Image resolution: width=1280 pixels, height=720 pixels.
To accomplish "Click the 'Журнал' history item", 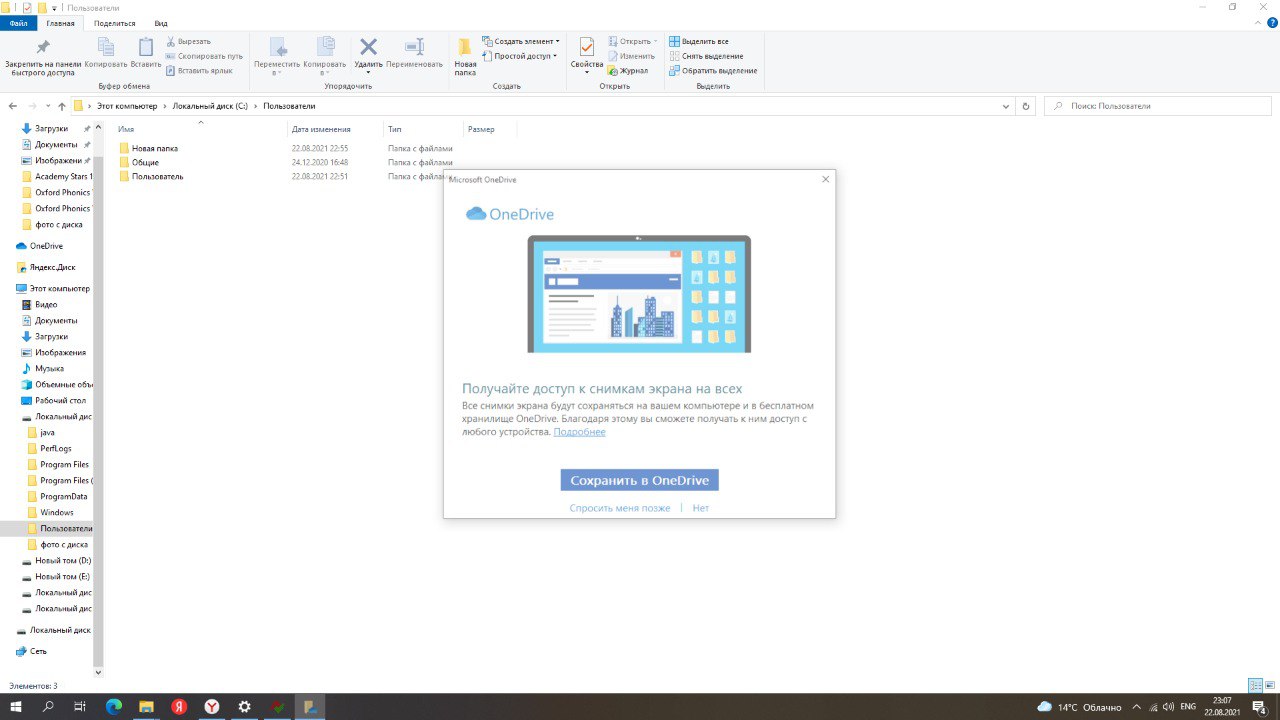I will click(628, 70).
